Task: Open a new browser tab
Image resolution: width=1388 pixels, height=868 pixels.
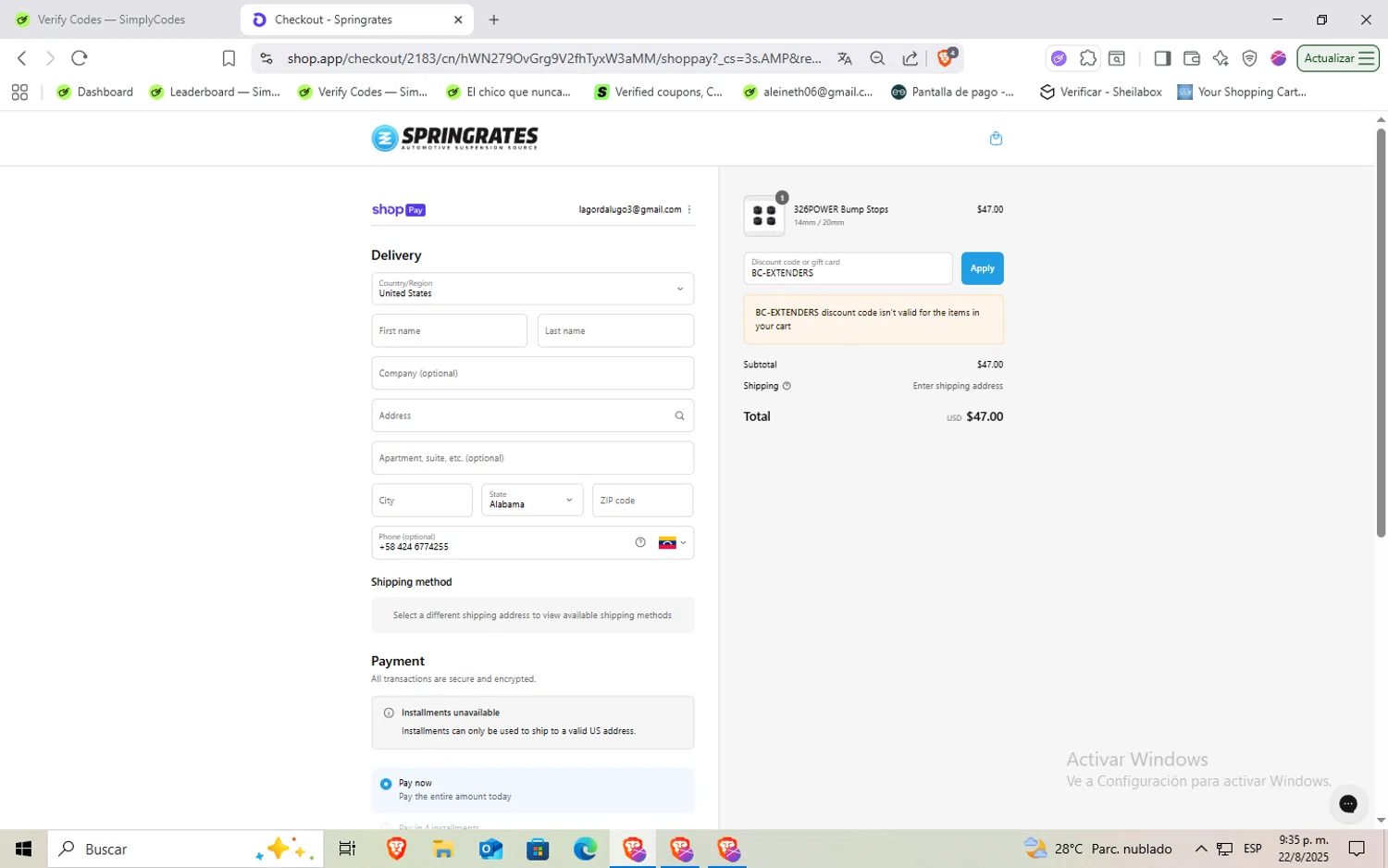Action: point(494,19)
